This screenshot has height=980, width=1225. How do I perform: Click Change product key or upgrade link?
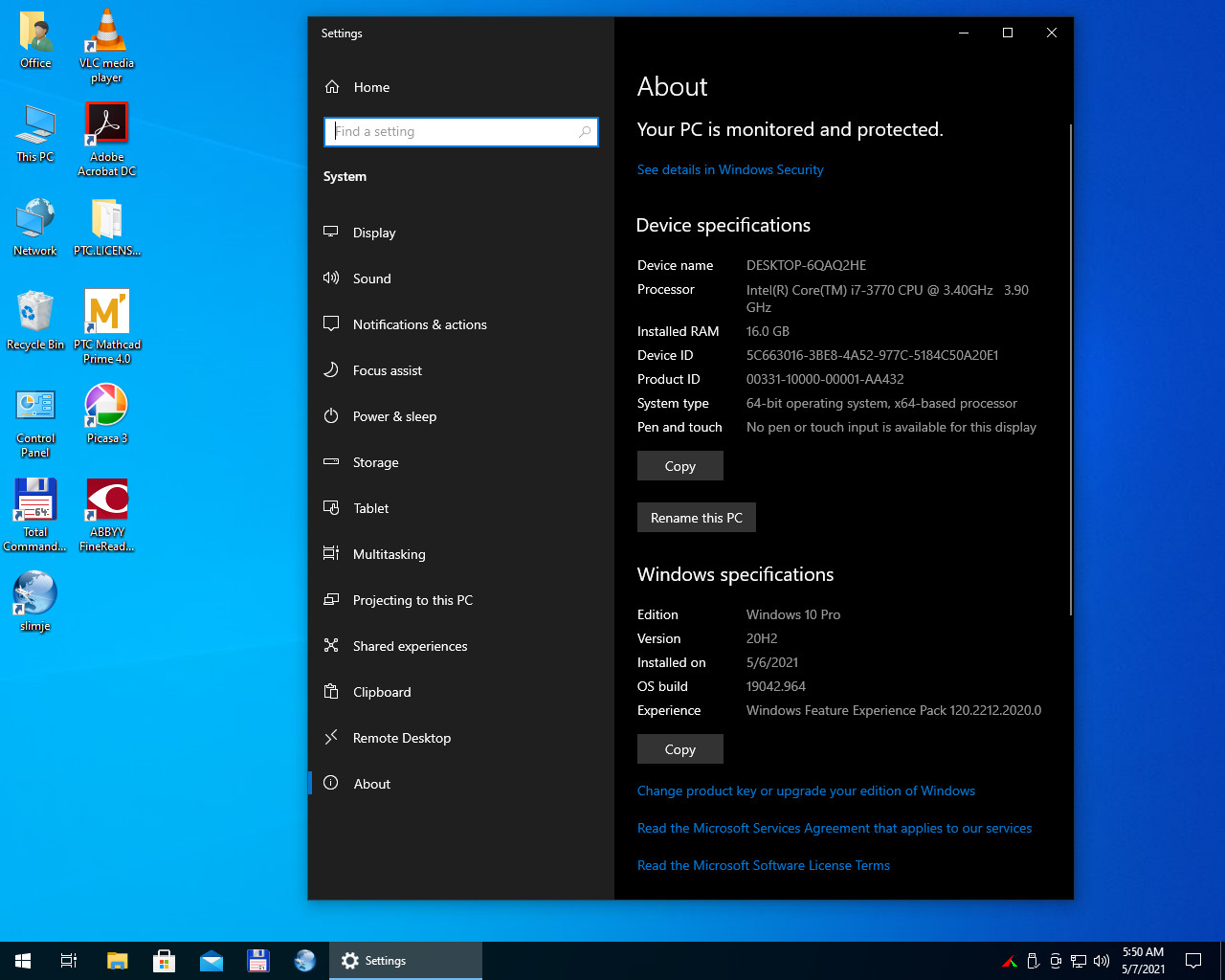tap(806, 791)
